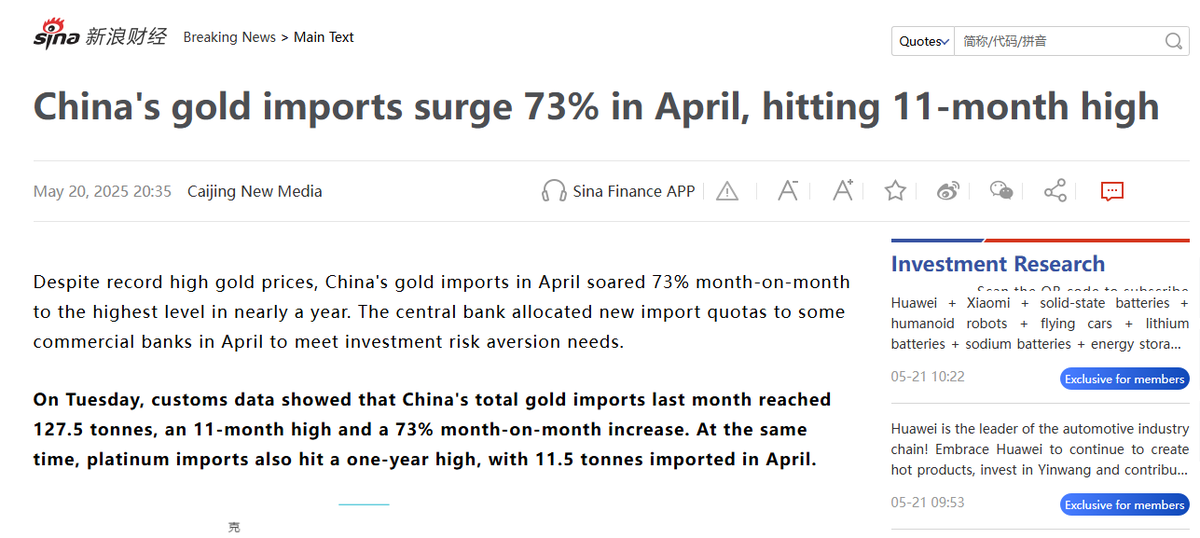
Task: Bookmark article with the star icon
Action: click(x=895, y=190)
